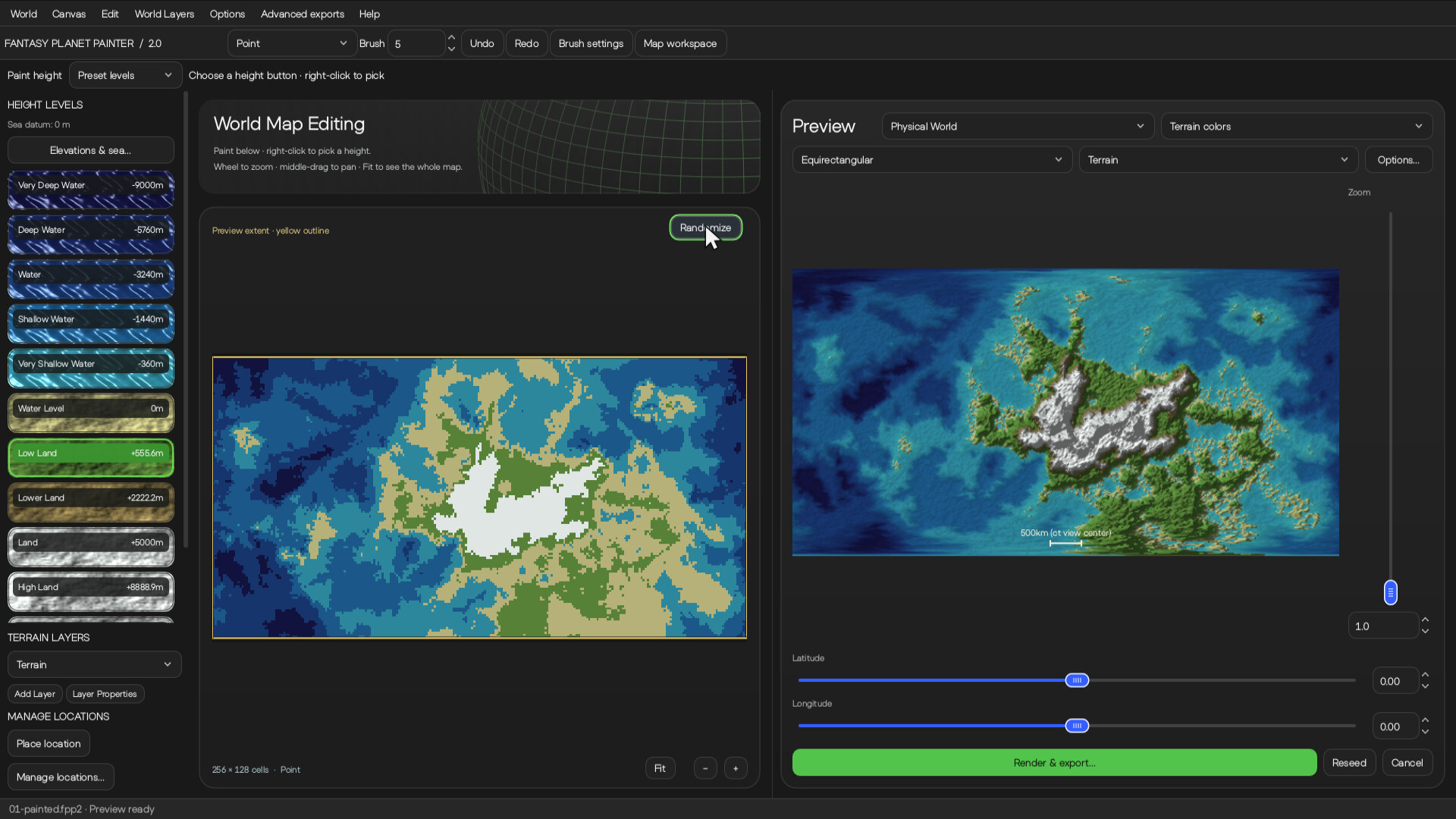Screen dimensions: 1456x819
Task: Open Terrain layer dropdown in sidebar
Action: (95, 664)
